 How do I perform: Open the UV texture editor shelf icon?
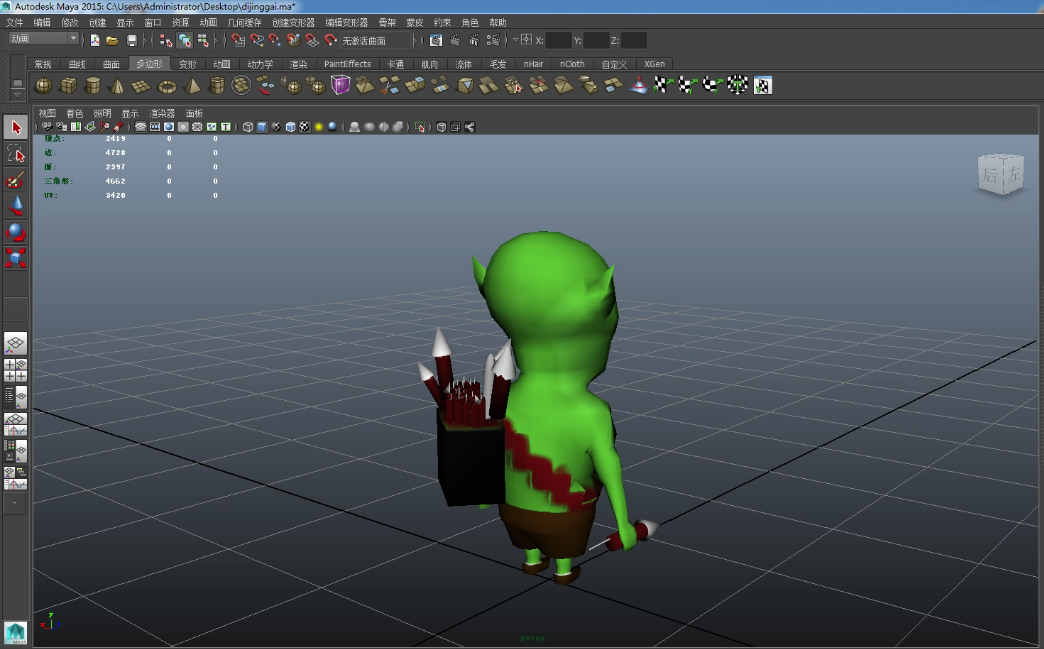(762, 85)
